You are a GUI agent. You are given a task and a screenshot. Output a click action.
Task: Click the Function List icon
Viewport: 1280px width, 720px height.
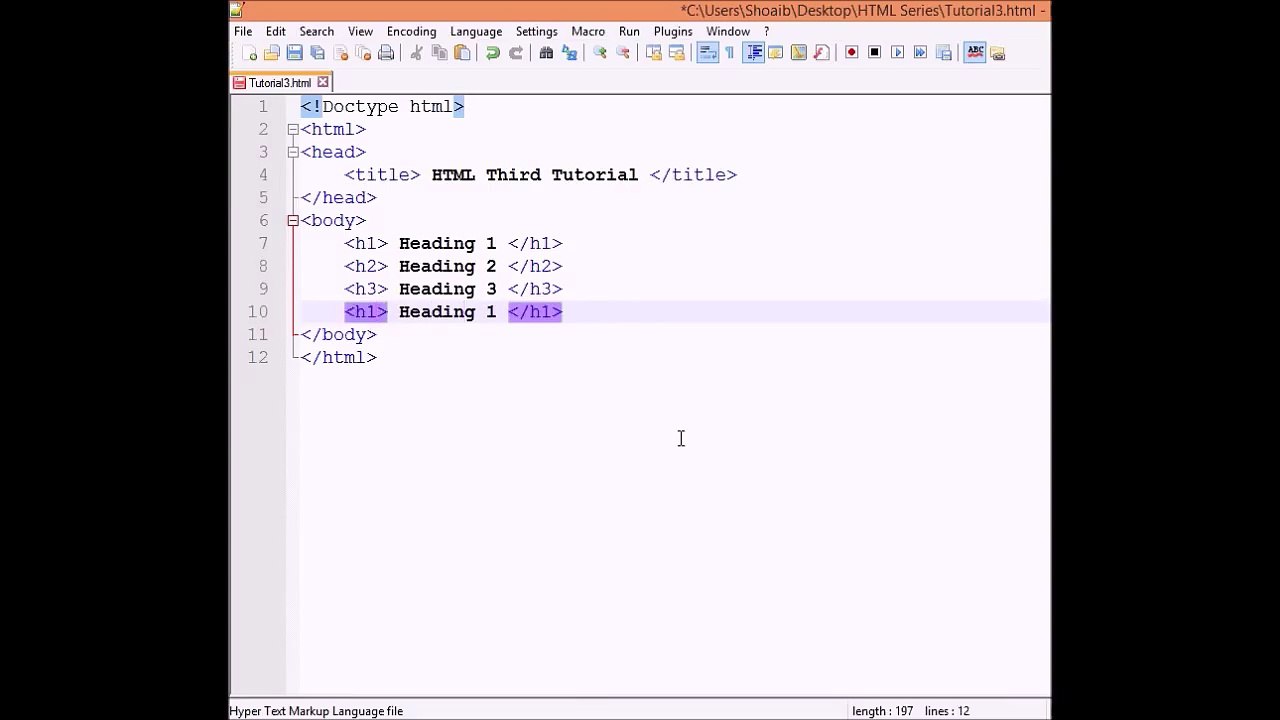(x=821, y=53)
